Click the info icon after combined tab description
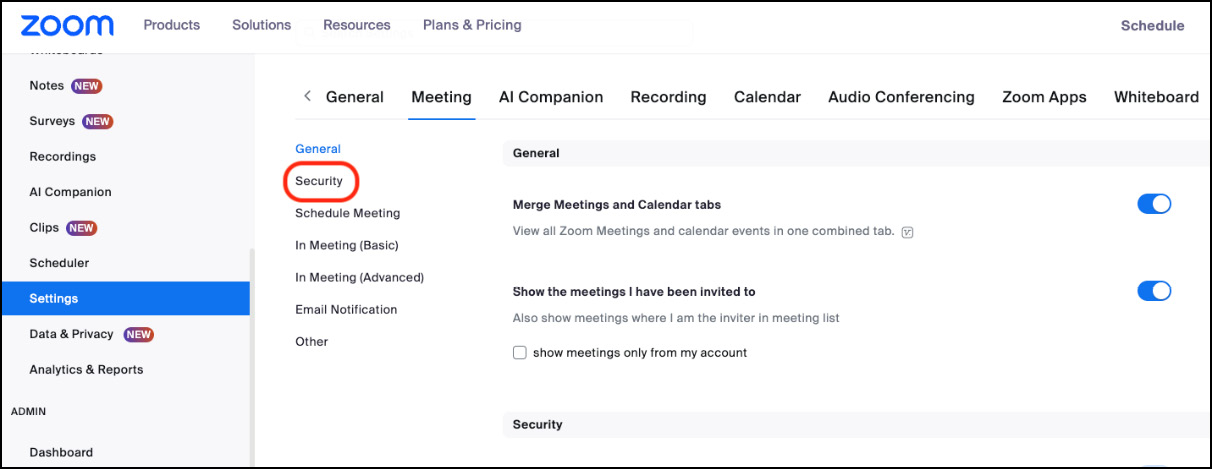 907,232
